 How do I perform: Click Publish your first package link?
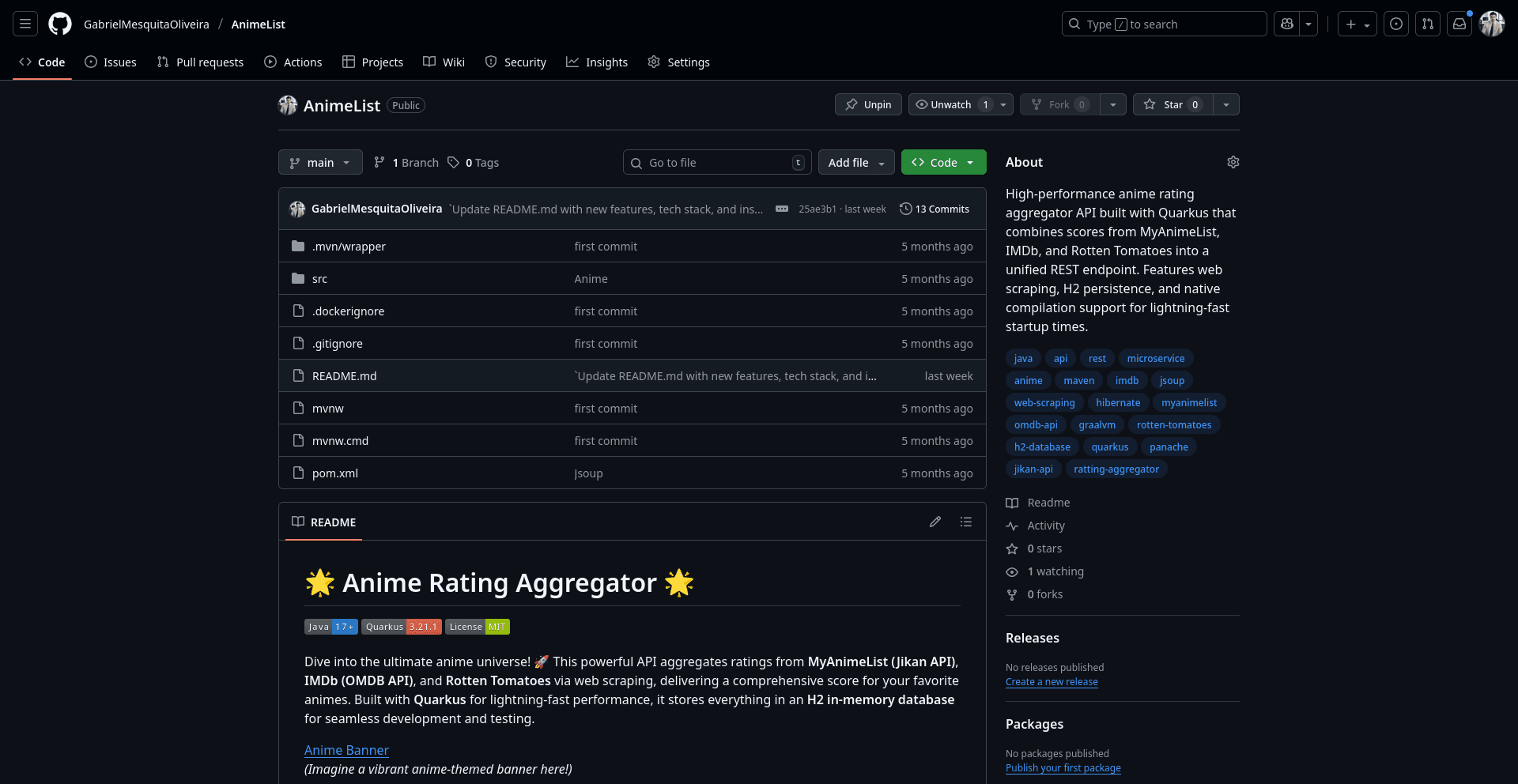[1063, 768]
